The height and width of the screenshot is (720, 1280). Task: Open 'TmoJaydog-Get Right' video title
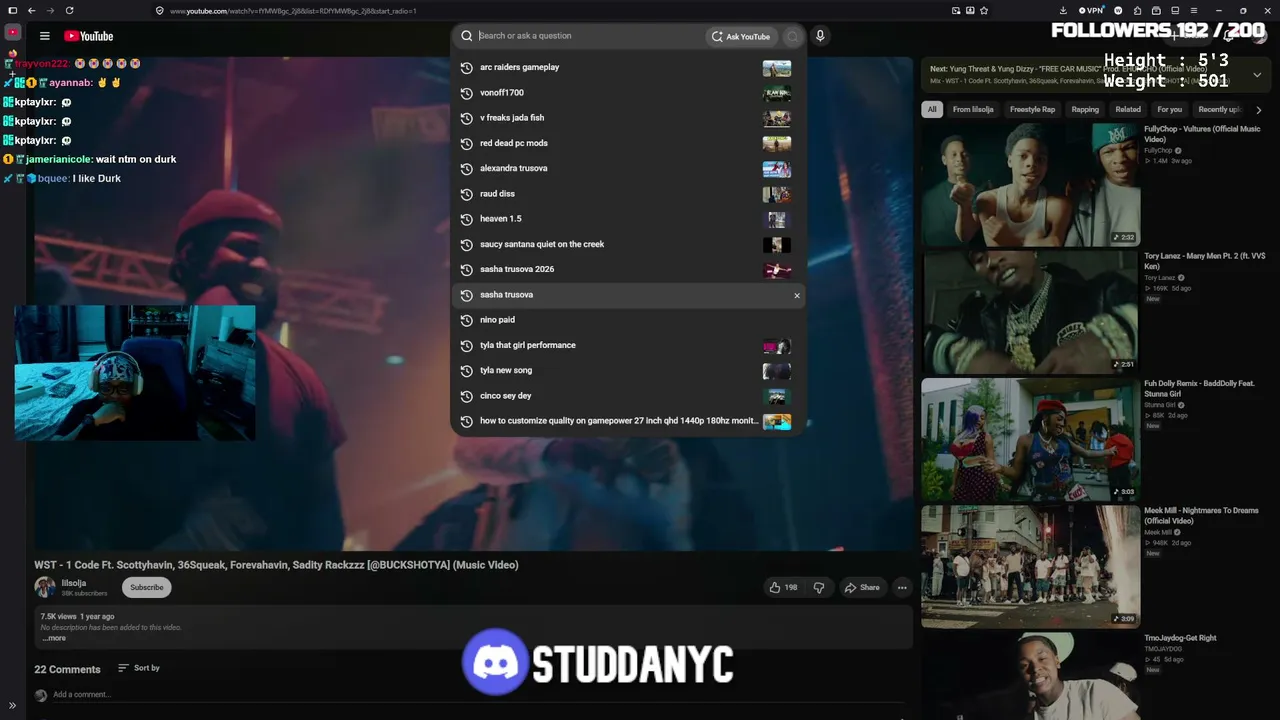[x=1180, y=638]
